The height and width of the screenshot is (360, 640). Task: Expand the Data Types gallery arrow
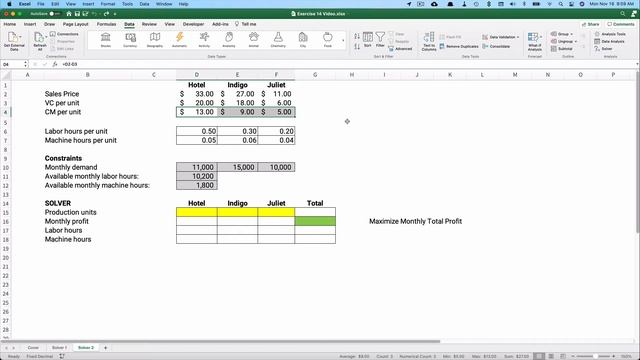pos(343,40)
